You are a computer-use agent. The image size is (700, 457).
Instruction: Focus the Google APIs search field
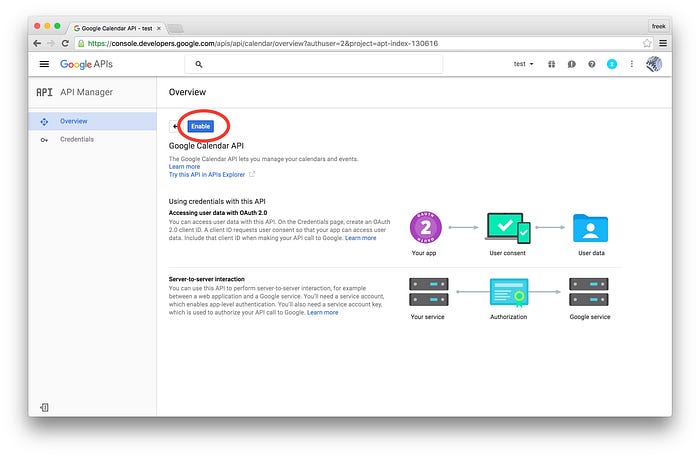click(x=314, y=64)
